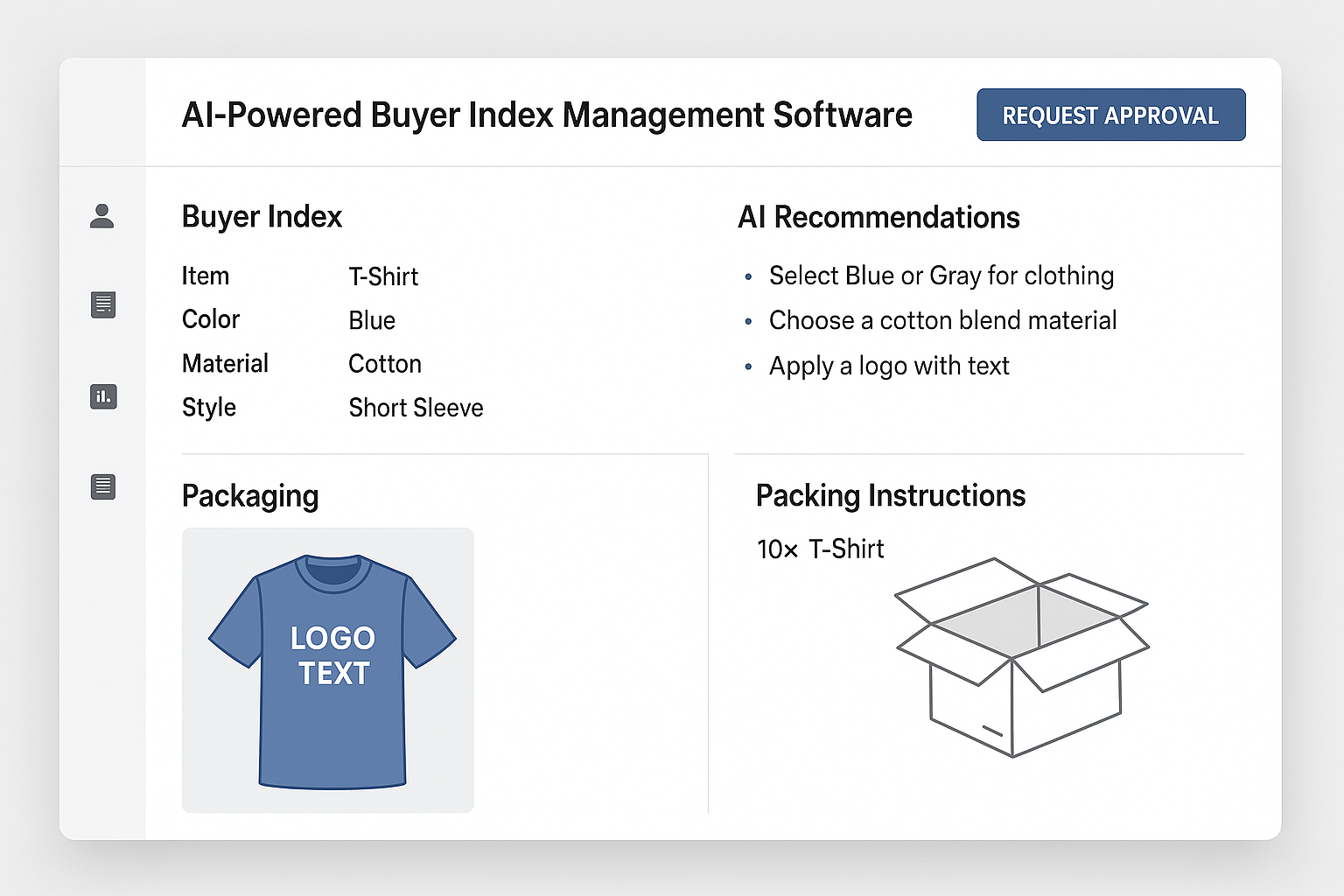Click the '10x T-Shirt' quantity label
The height and width of the screenshot is (896, 1344).
click(x=820, y=549)
